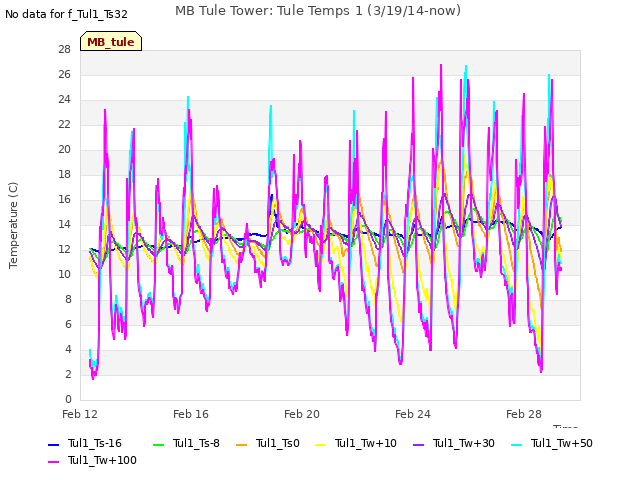The image size is (640, 480).
Task: Click the Temperature (C) axis label
Action: pyautogui.click(x=13, y=225)
